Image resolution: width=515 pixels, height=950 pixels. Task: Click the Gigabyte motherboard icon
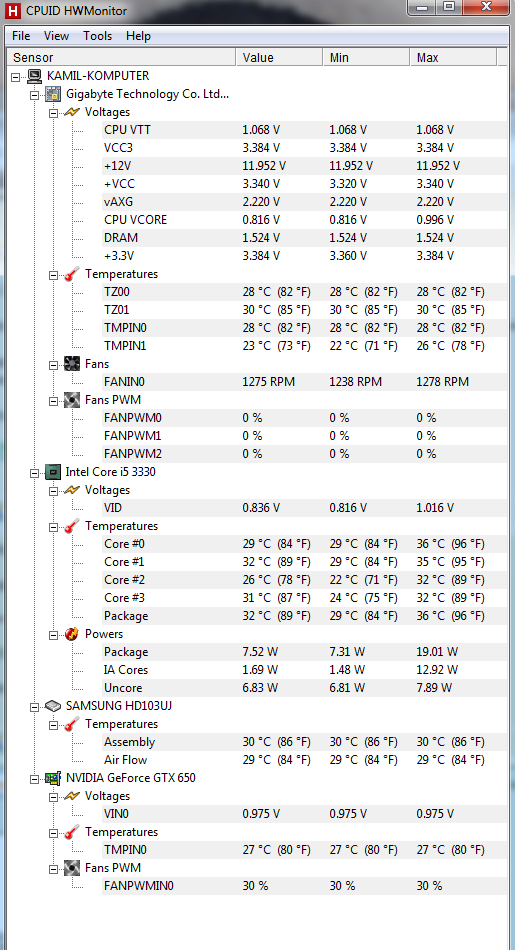53,94
